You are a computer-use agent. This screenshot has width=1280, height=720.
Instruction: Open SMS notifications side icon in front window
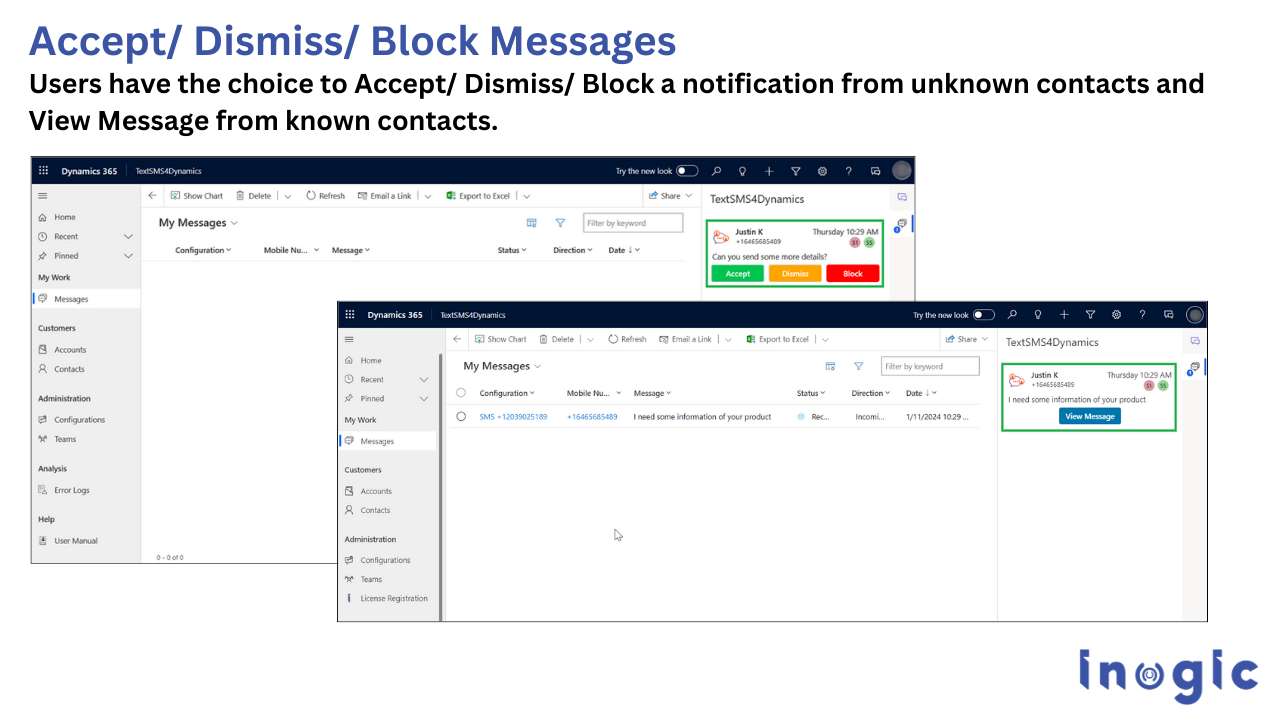point(1195,367)
